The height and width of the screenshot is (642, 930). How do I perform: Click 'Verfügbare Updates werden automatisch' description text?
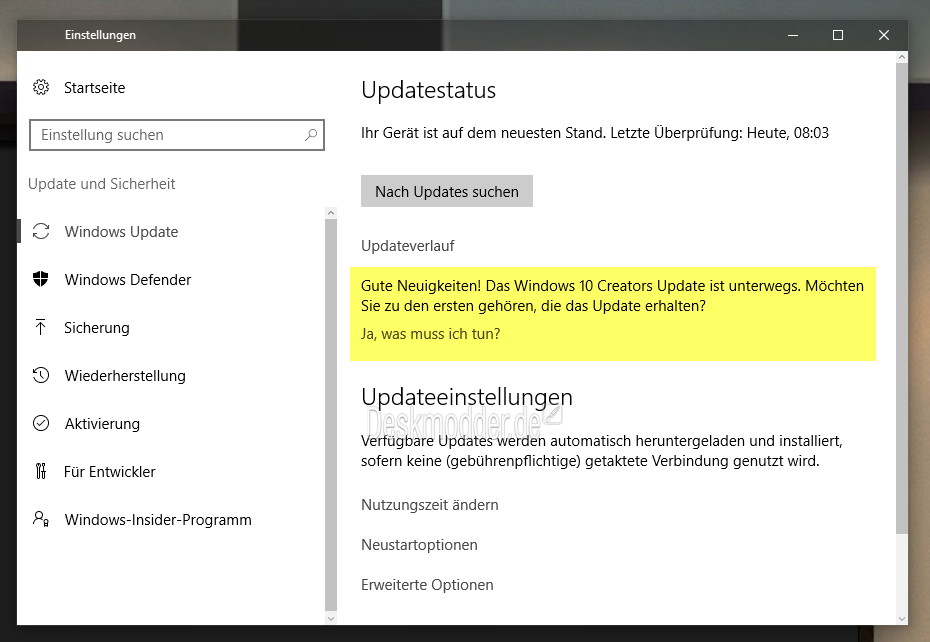click(x=601, y=451)
